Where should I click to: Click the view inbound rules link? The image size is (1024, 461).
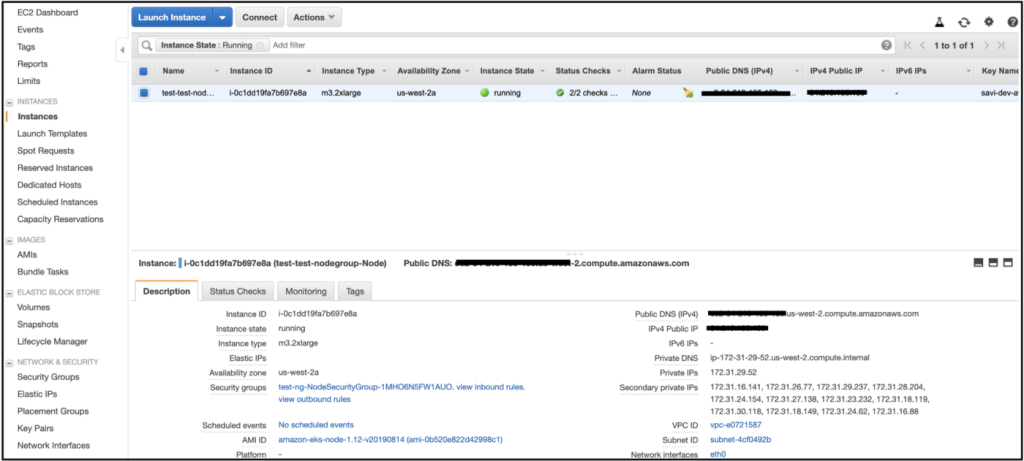click(490, 387)
